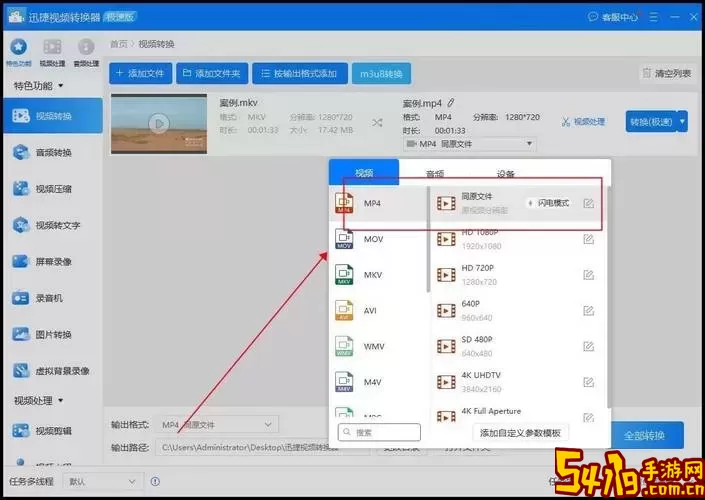The height and width of the screenshot is (500, 705).
Task: Toggle 闪电模式 option
Action: coord(549,203)
